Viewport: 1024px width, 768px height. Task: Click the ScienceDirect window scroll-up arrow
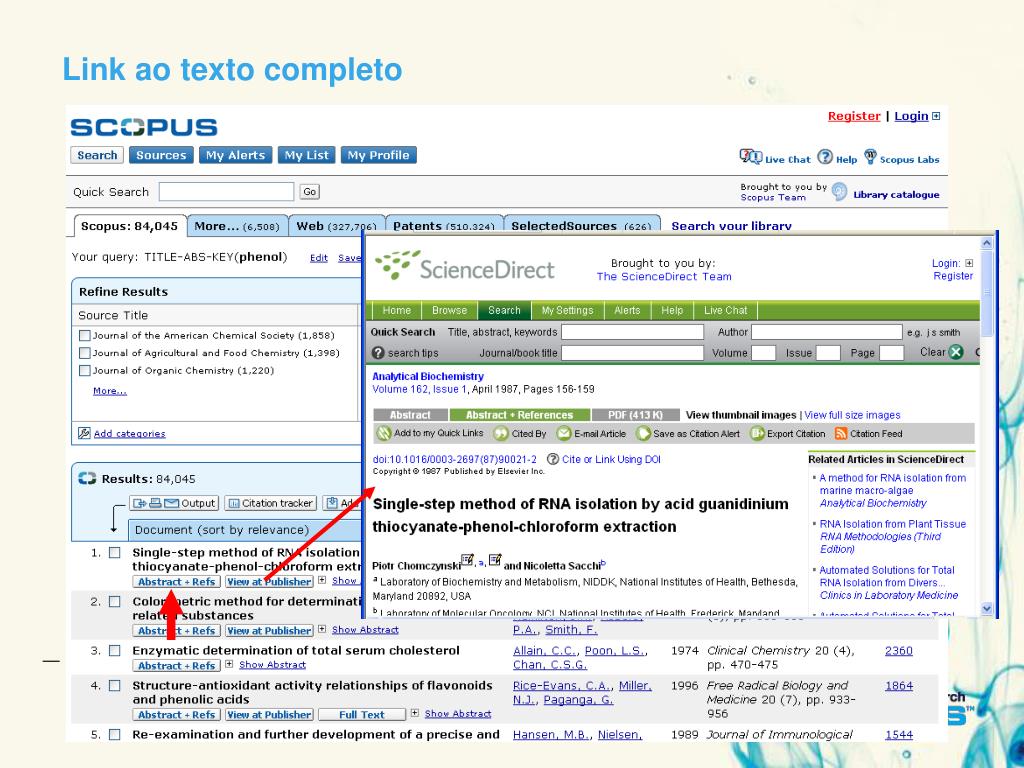coord(986,243)
